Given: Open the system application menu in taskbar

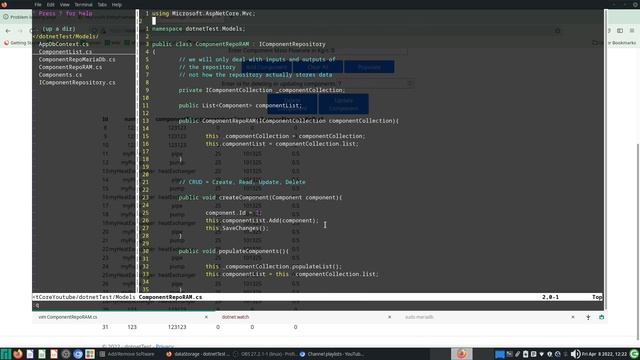Looking at the screenshot, I should point(5,354).
